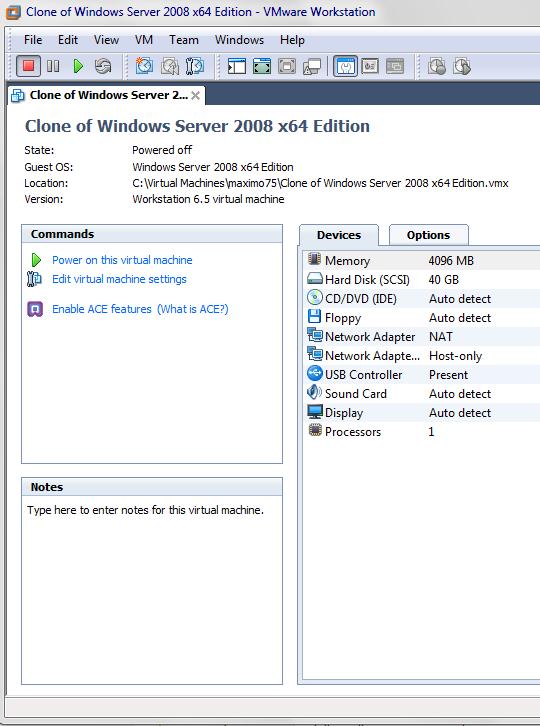Viewport: 540px width, 726px height.
Task: Open the Team menu
Action: [183, 40]
